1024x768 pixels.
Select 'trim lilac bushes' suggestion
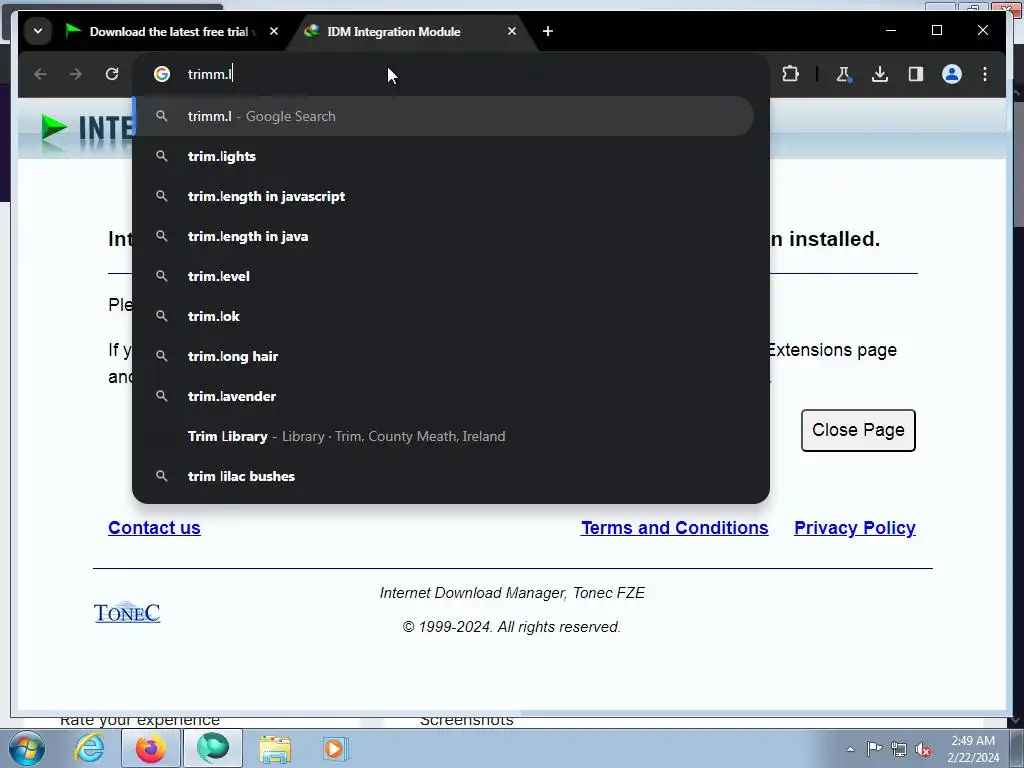444,476
